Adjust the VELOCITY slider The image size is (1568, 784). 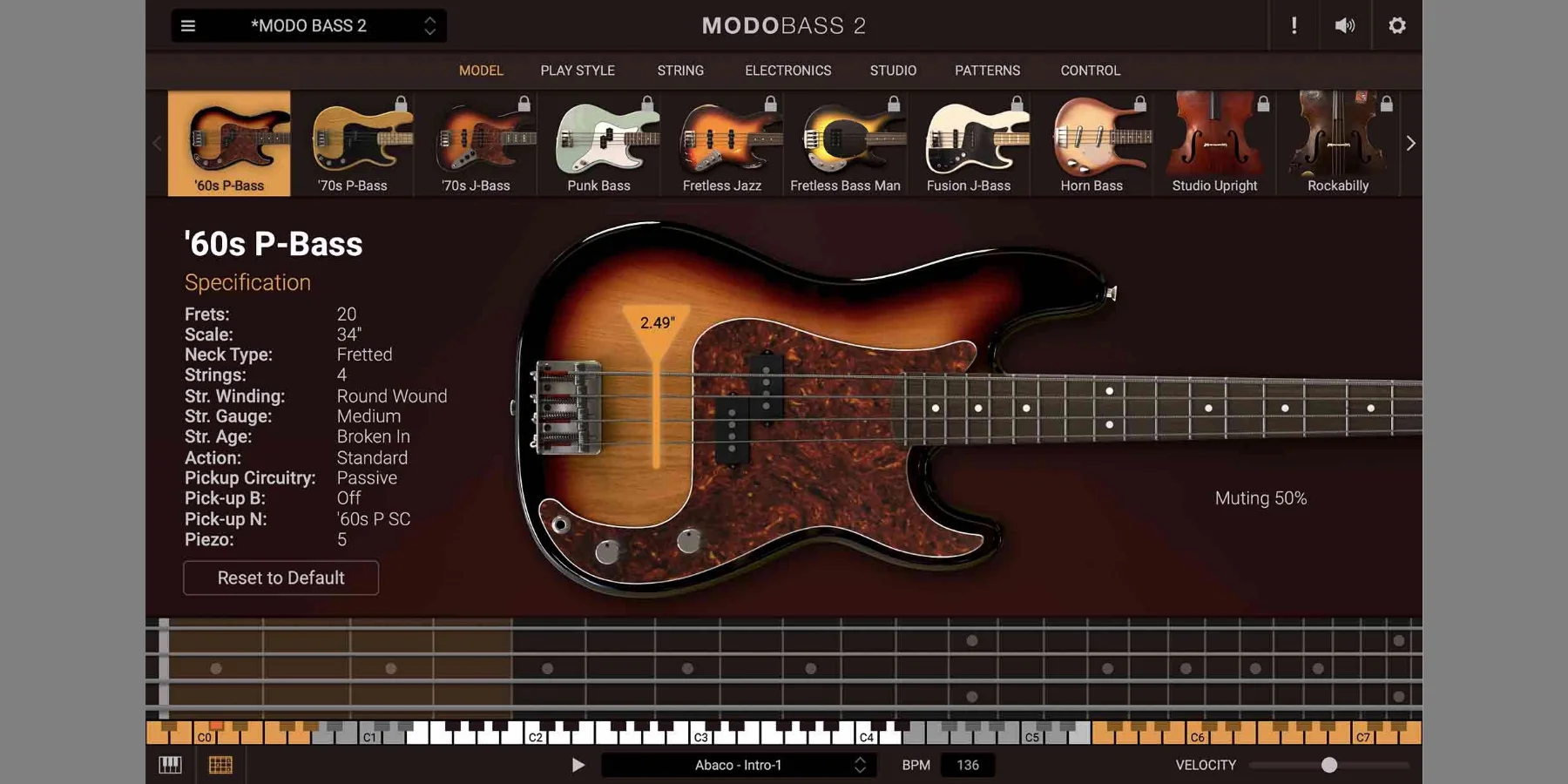1330,766
